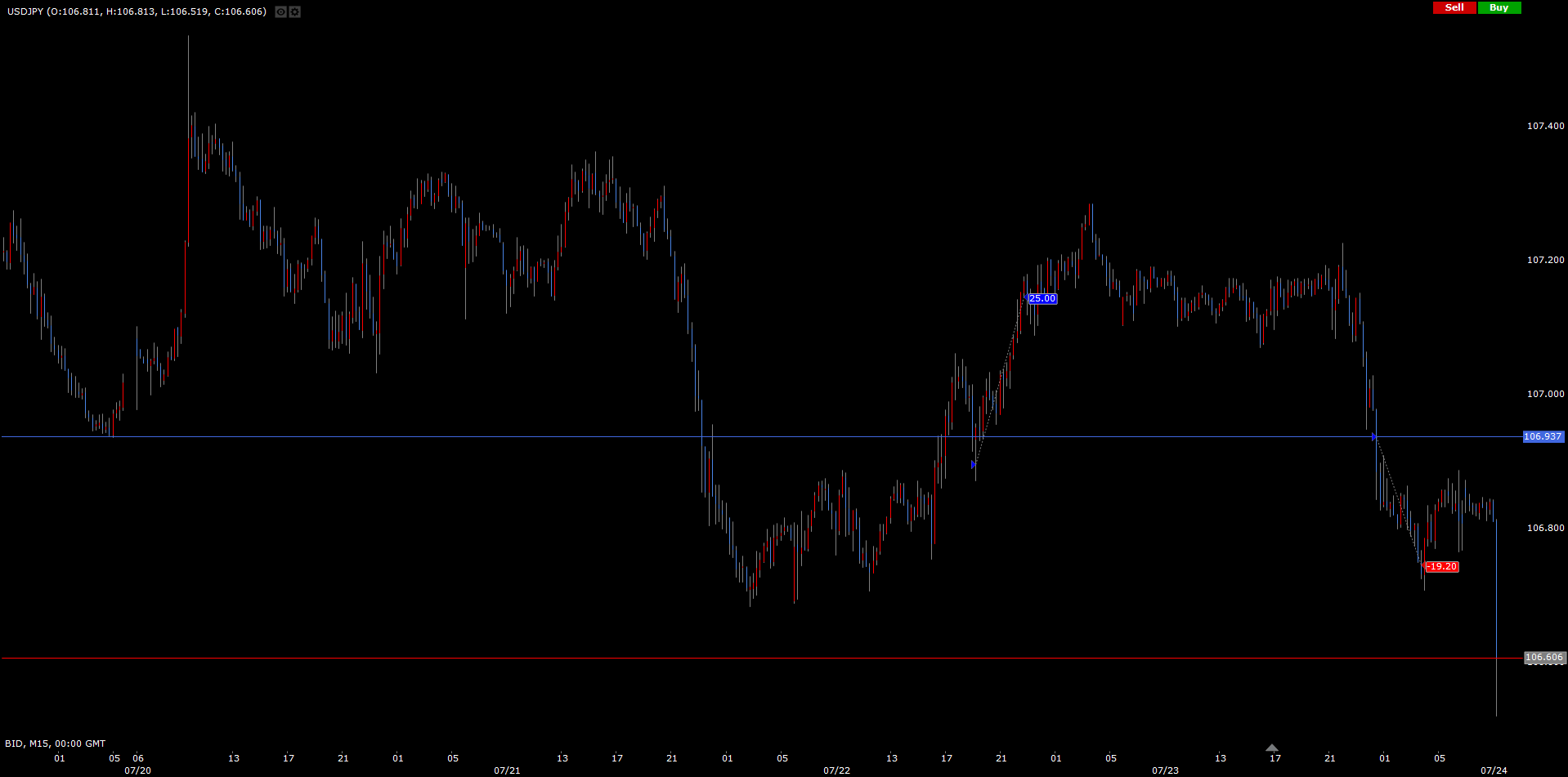Click the 07/21 date on time axis
Viewport: 1568px width, 777px height.
[507, 770]
